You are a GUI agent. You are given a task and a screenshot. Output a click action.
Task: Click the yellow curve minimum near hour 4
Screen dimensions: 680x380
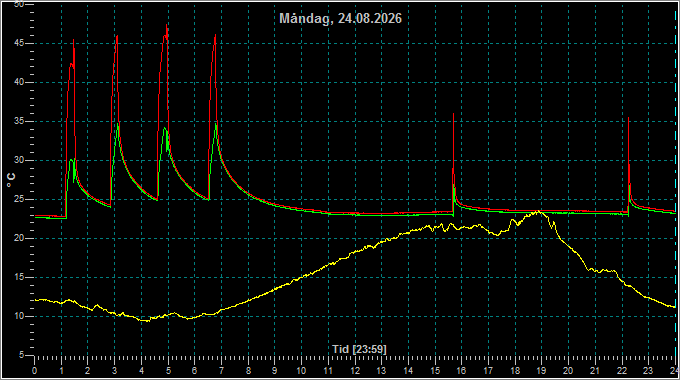(146, 321)
